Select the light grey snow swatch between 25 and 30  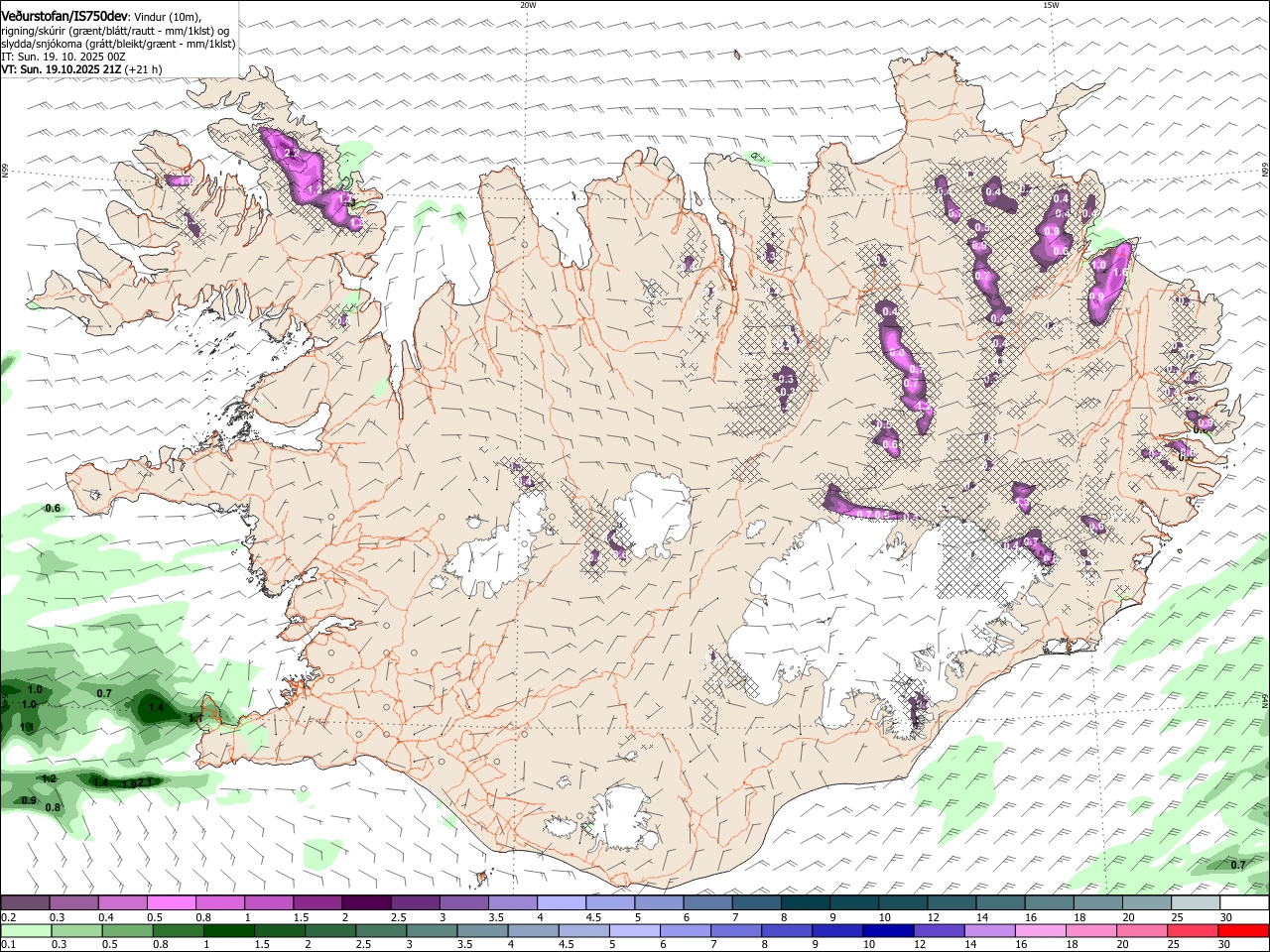pos(1196,902)
